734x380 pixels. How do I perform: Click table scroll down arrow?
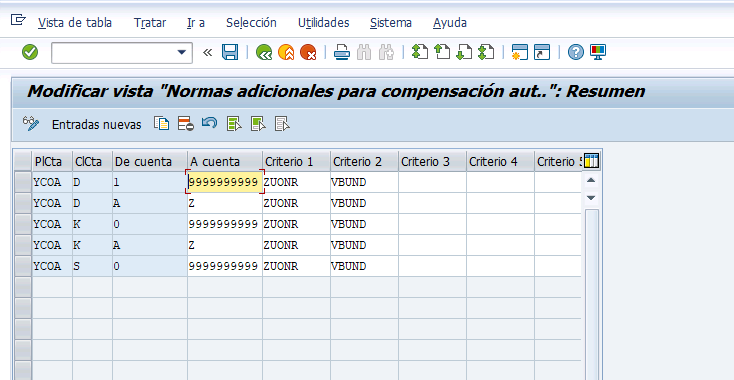coord(591,198)
